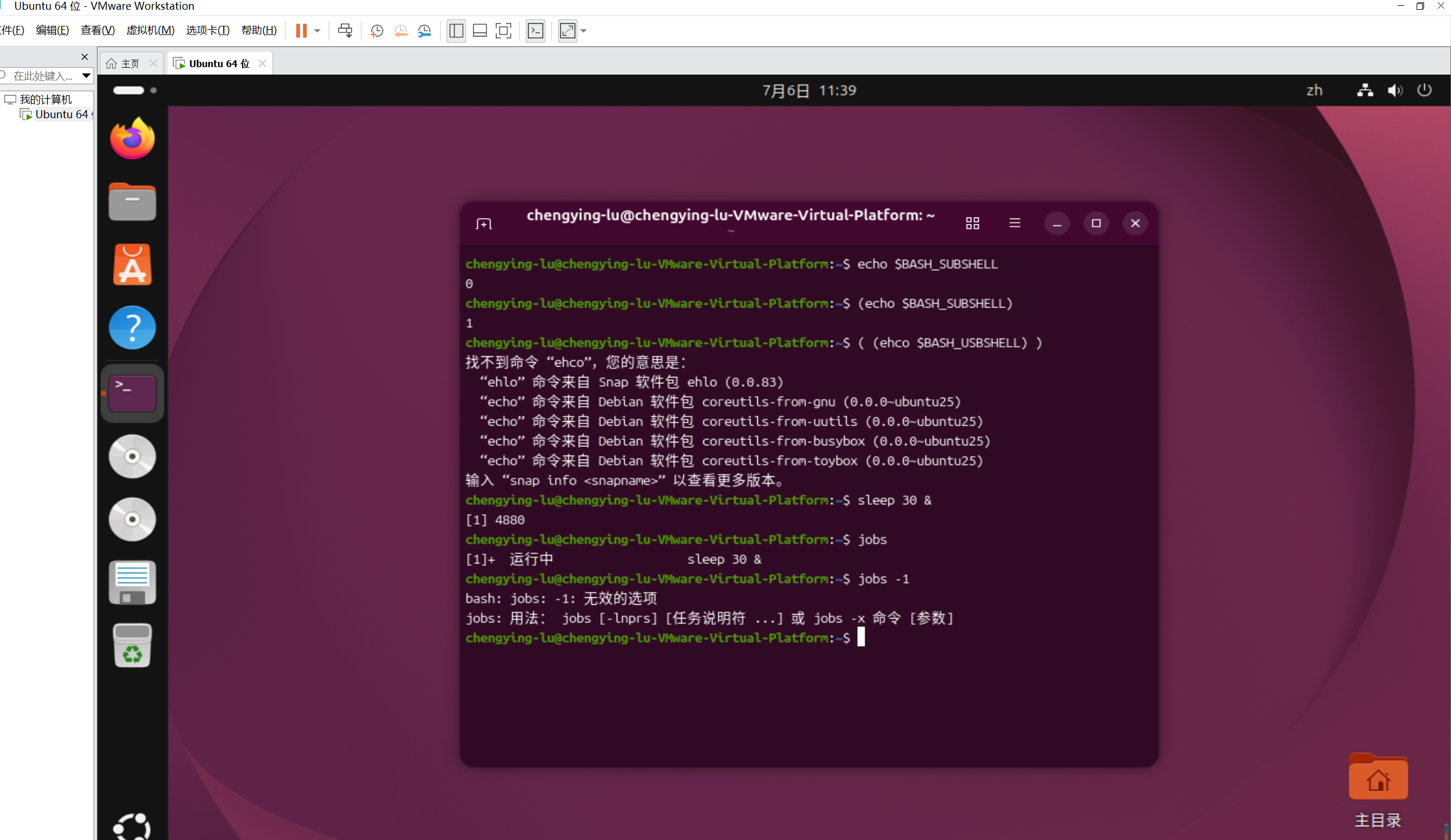Open the second optical disc in dock
The height and width of the screenshot is (840, 1451).
point(133,519)
